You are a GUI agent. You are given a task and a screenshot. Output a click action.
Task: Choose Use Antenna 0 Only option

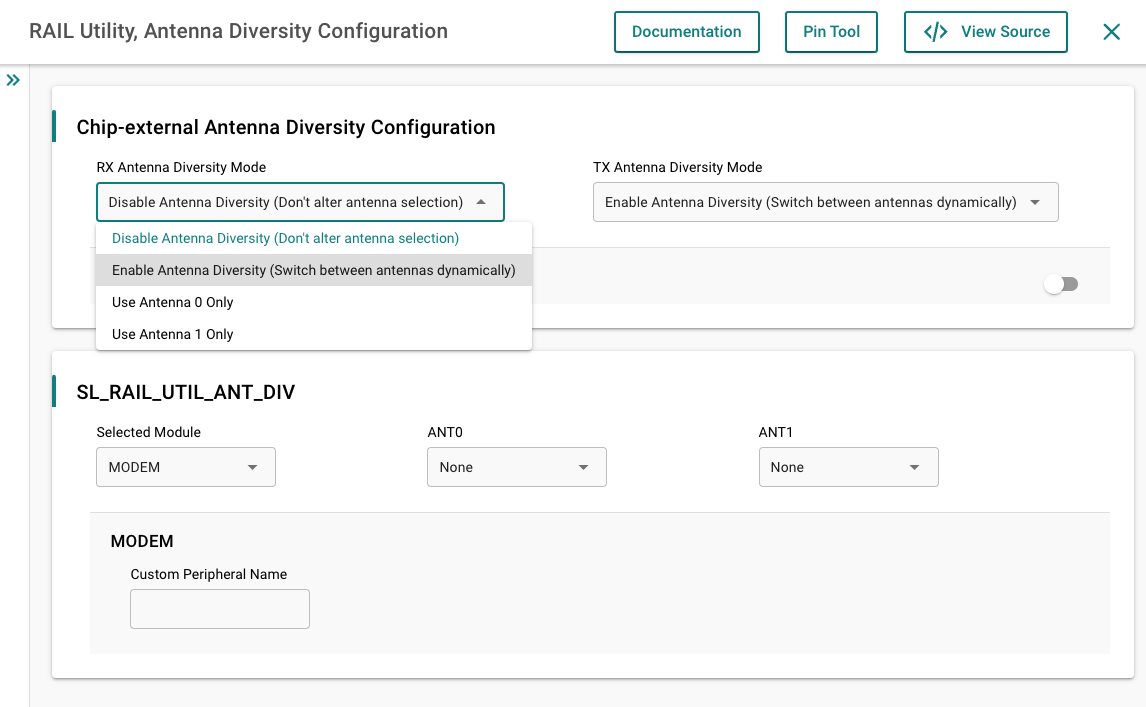point(173,302)
